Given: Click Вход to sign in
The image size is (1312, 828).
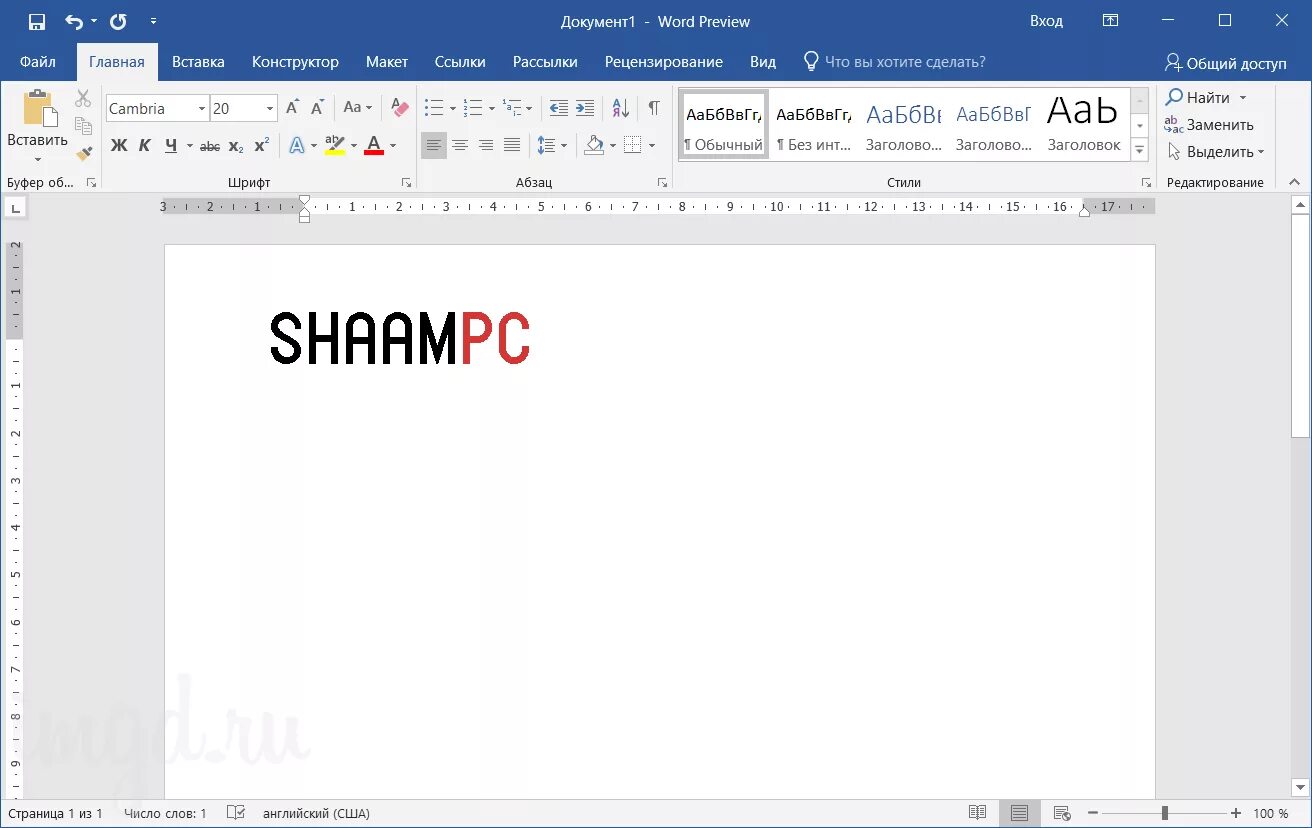Looking at the screenshot, I should pos(1046,21).
